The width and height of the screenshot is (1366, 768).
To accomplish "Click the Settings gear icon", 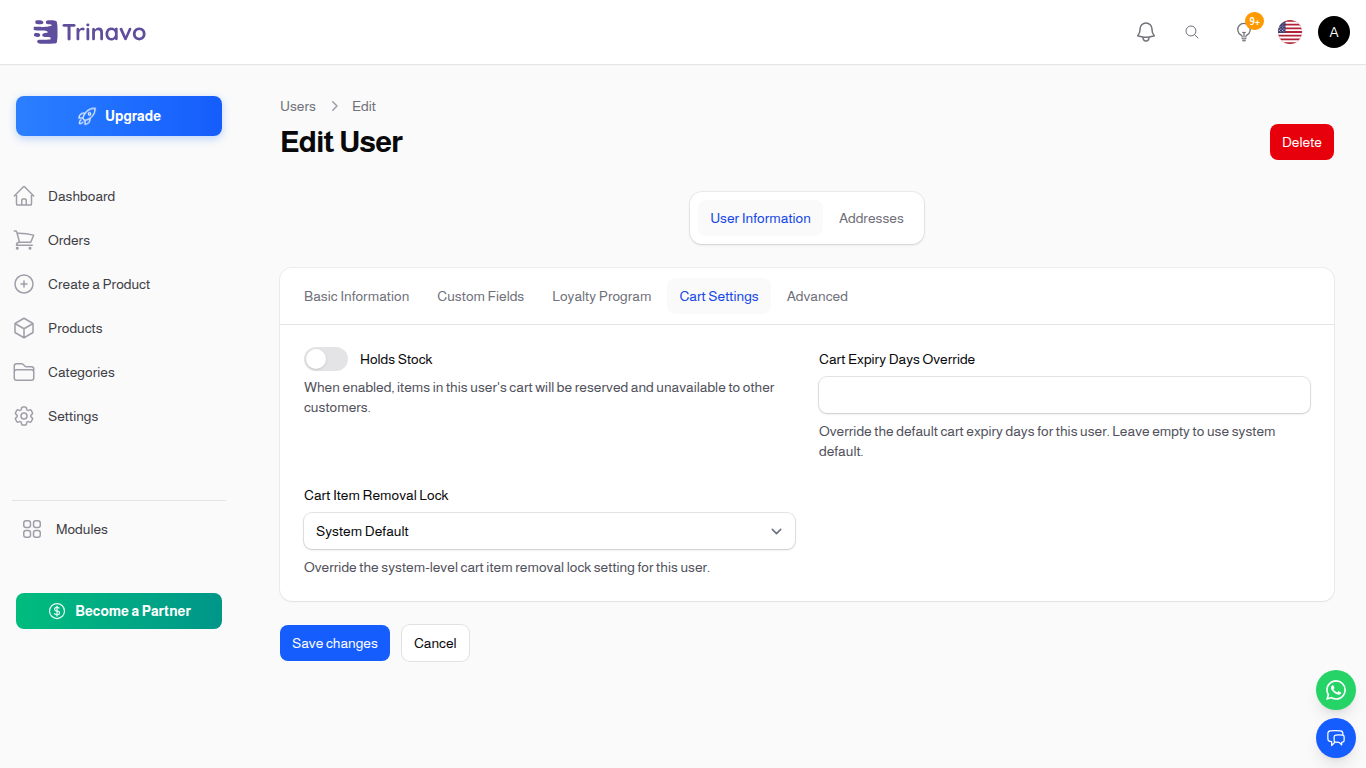I will pos(24,416).
